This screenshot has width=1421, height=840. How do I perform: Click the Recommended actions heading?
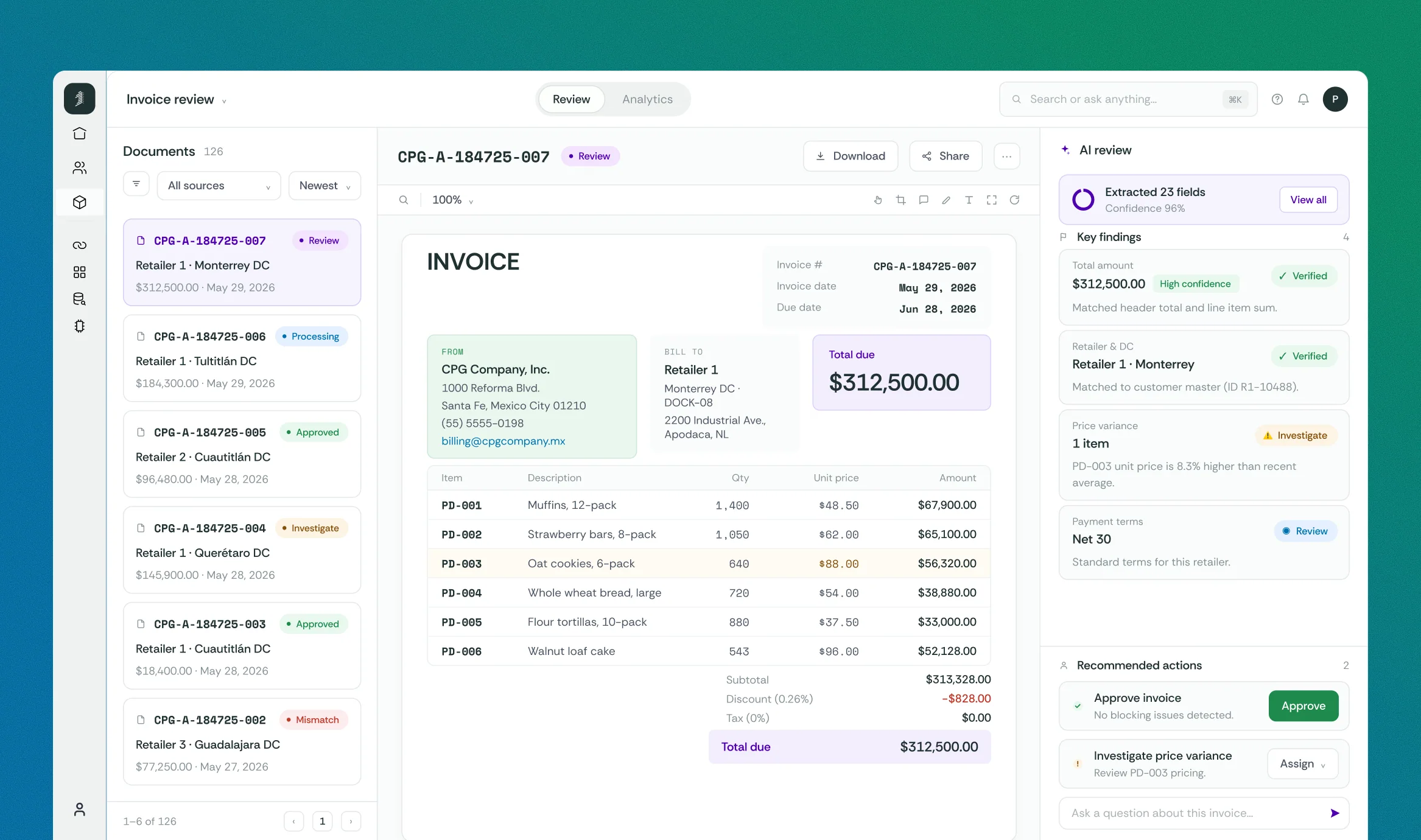tap(1139, 666)
